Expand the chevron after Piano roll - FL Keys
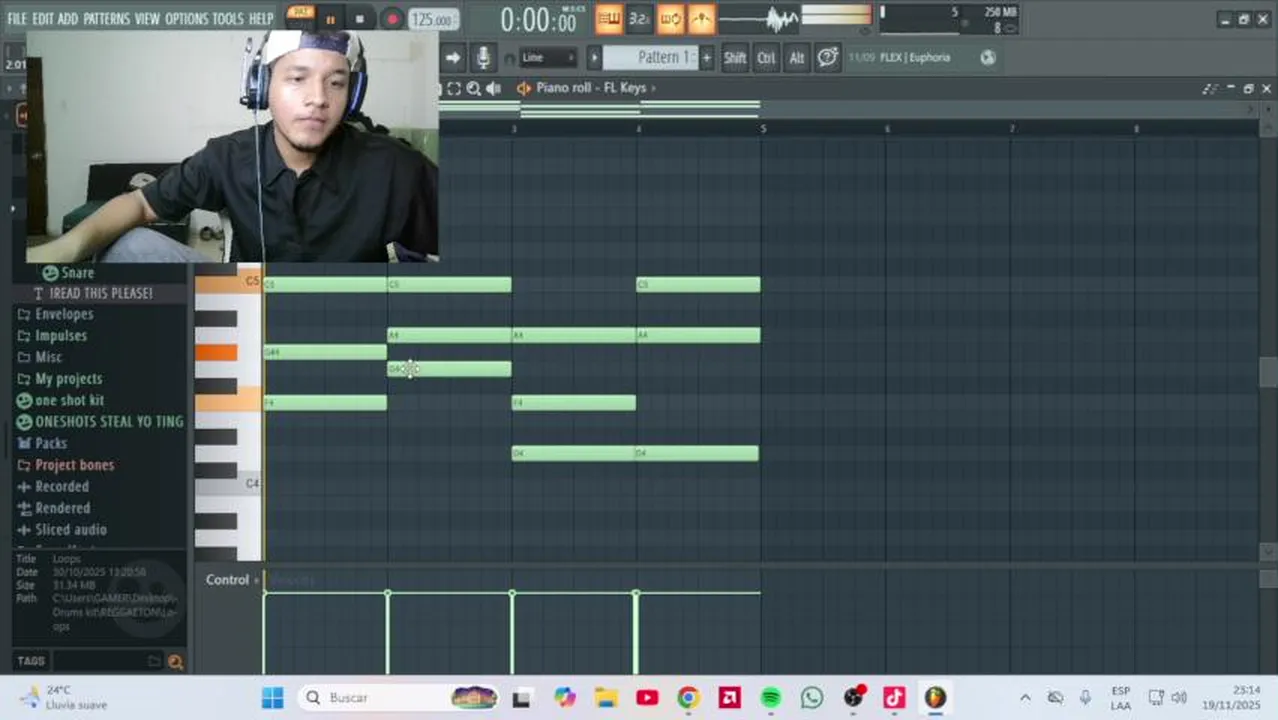 coord(654,88)
